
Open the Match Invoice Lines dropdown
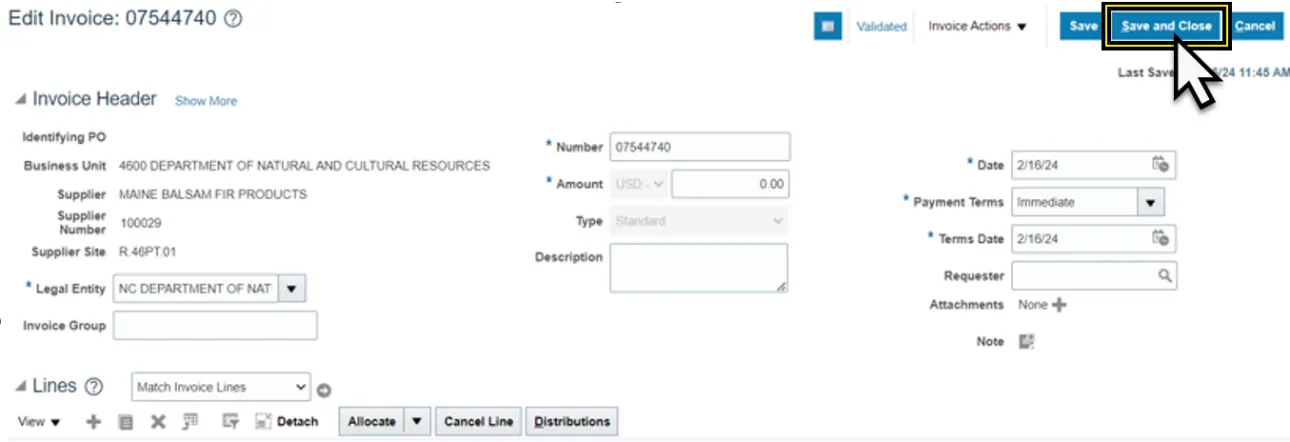[x=221, y=387]
